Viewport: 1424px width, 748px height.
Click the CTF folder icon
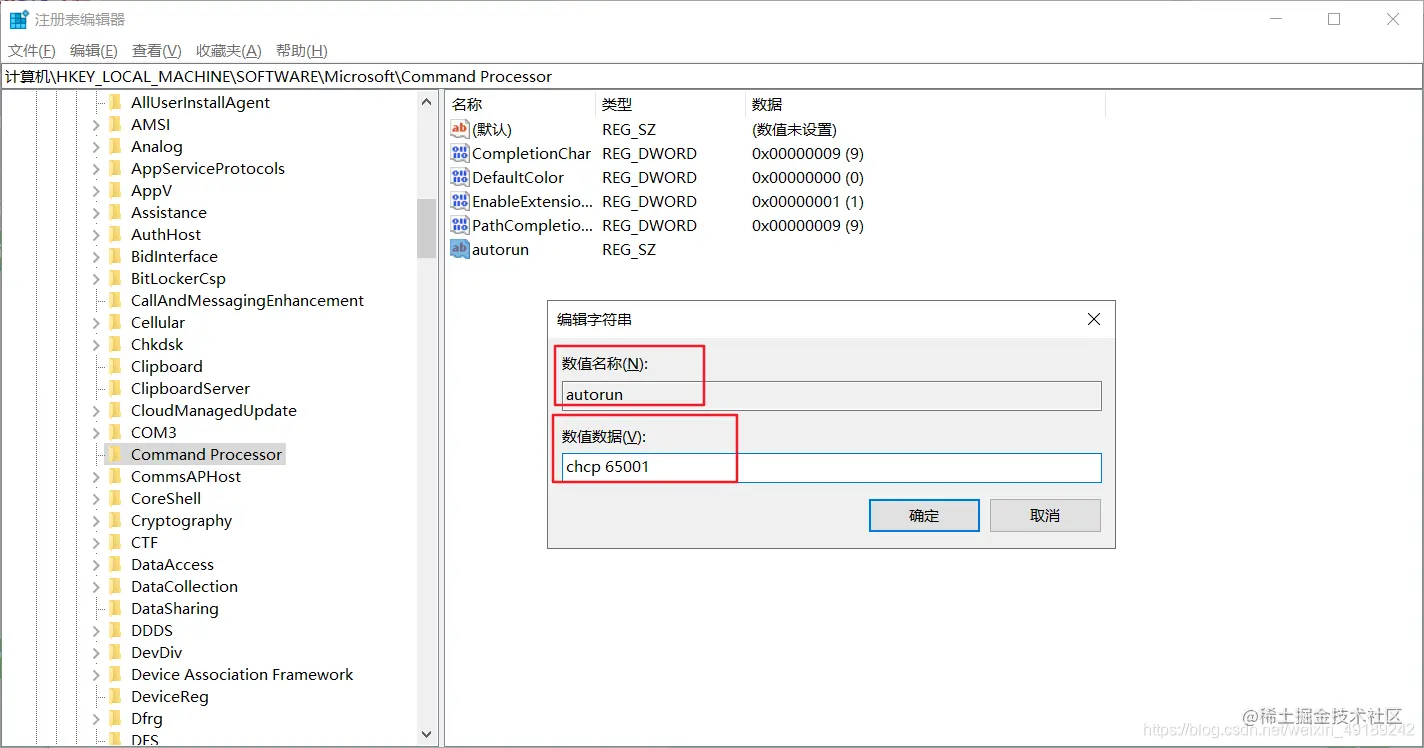(116, 542)
